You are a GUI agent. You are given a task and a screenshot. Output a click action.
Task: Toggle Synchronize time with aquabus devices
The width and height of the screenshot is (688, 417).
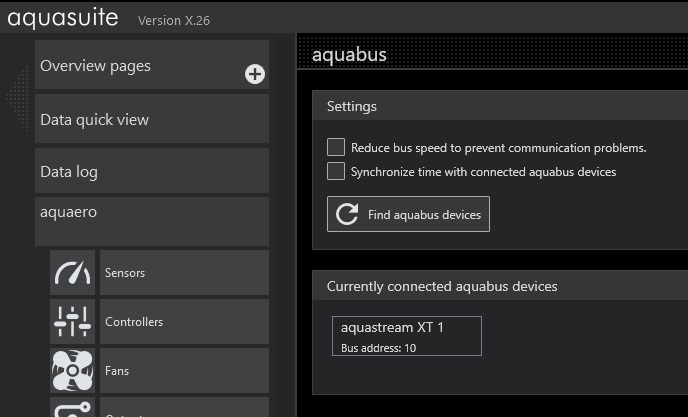(x=336, y=171)
